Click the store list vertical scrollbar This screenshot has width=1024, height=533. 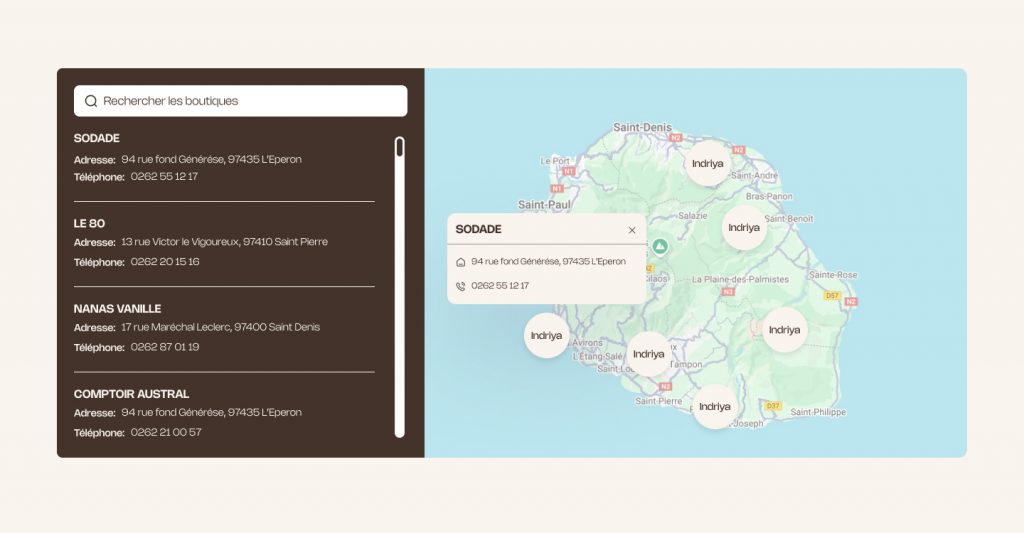(x=399, y=287)
